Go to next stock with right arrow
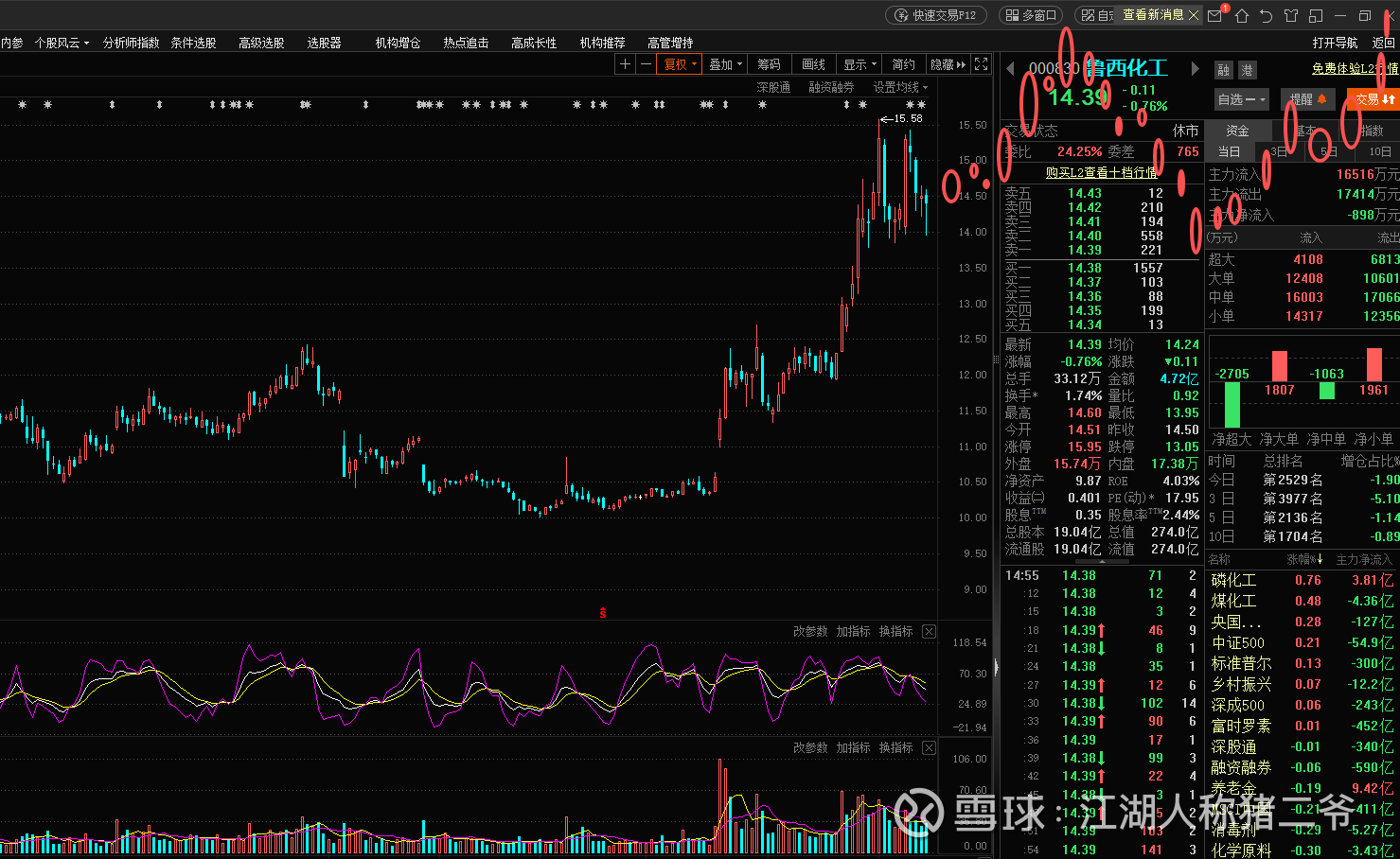 point(1195,69)
